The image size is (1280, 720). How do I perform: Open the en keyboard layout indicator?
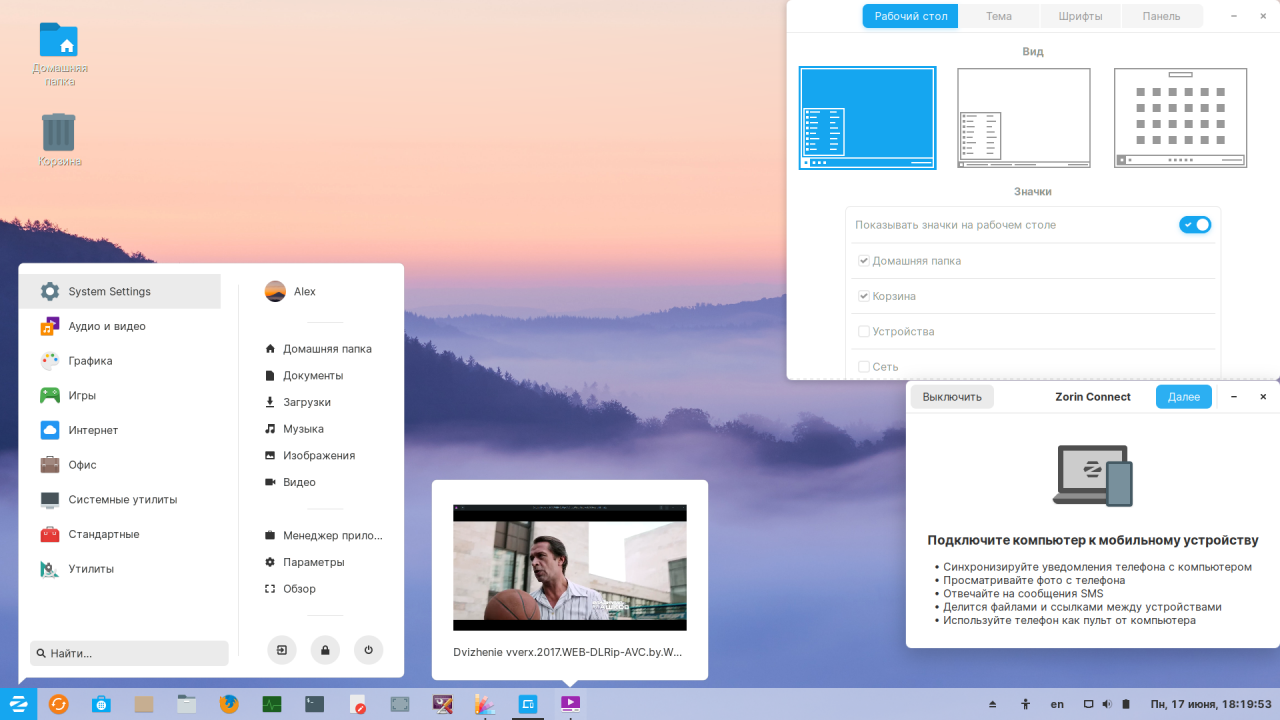(x=1057, y=704)
